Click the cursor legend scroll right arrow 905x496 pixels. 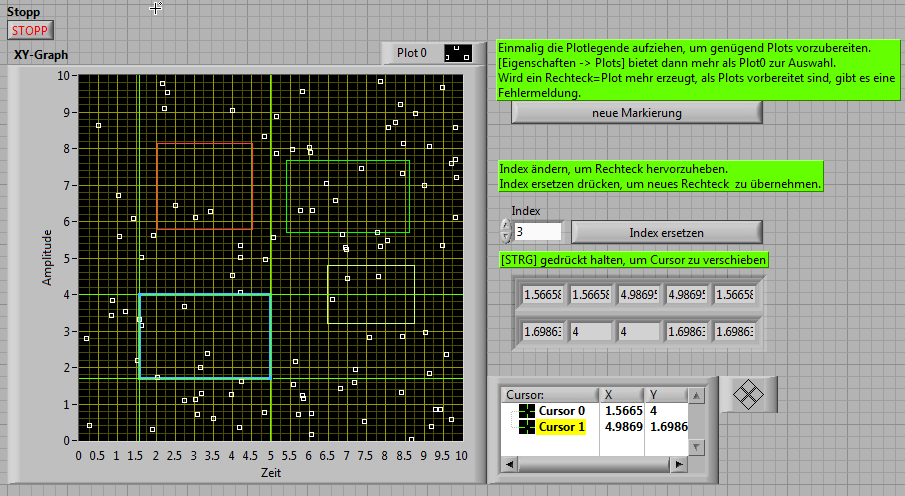coord(679,464)
